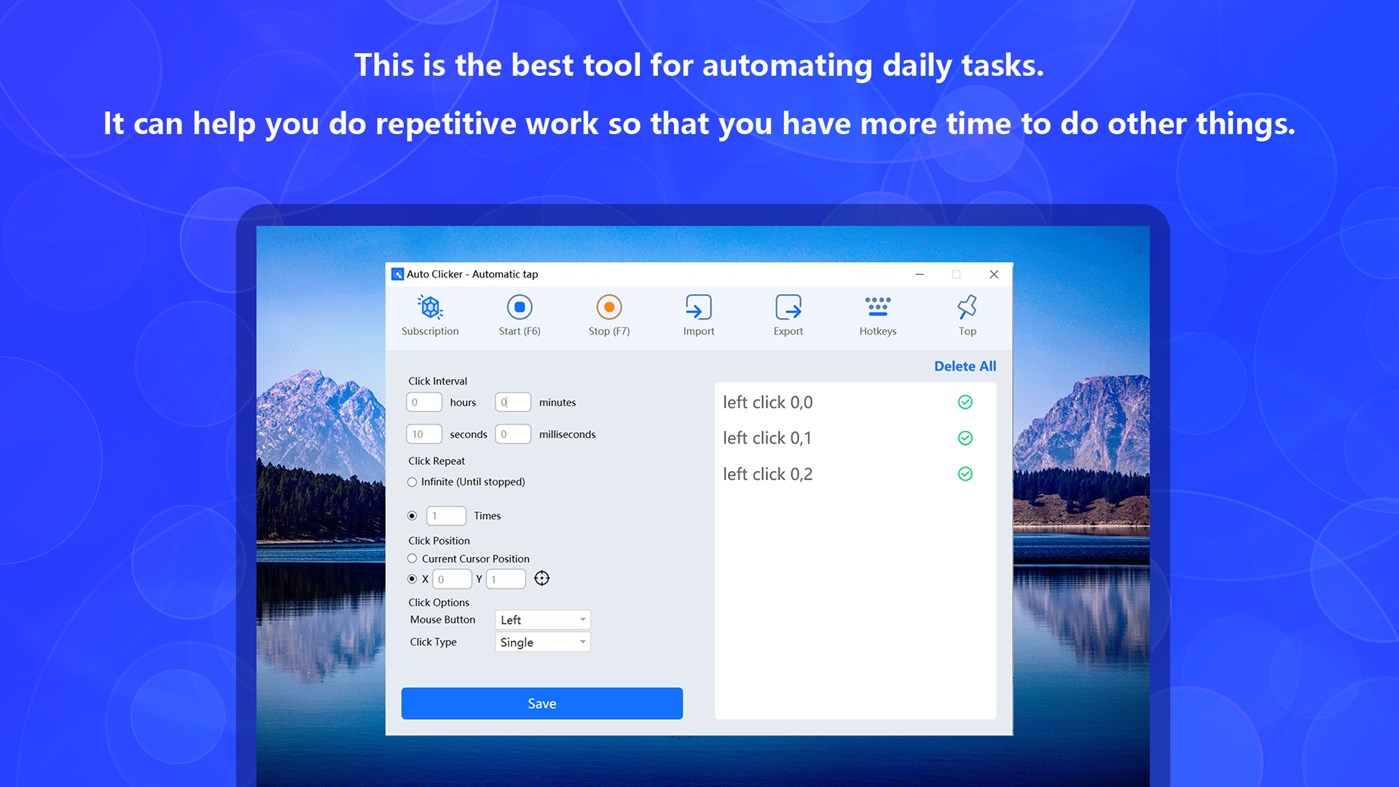1399x787 pixels.
Task: Select the X Y coordinates radio button
Action: (x=412, y=579)
